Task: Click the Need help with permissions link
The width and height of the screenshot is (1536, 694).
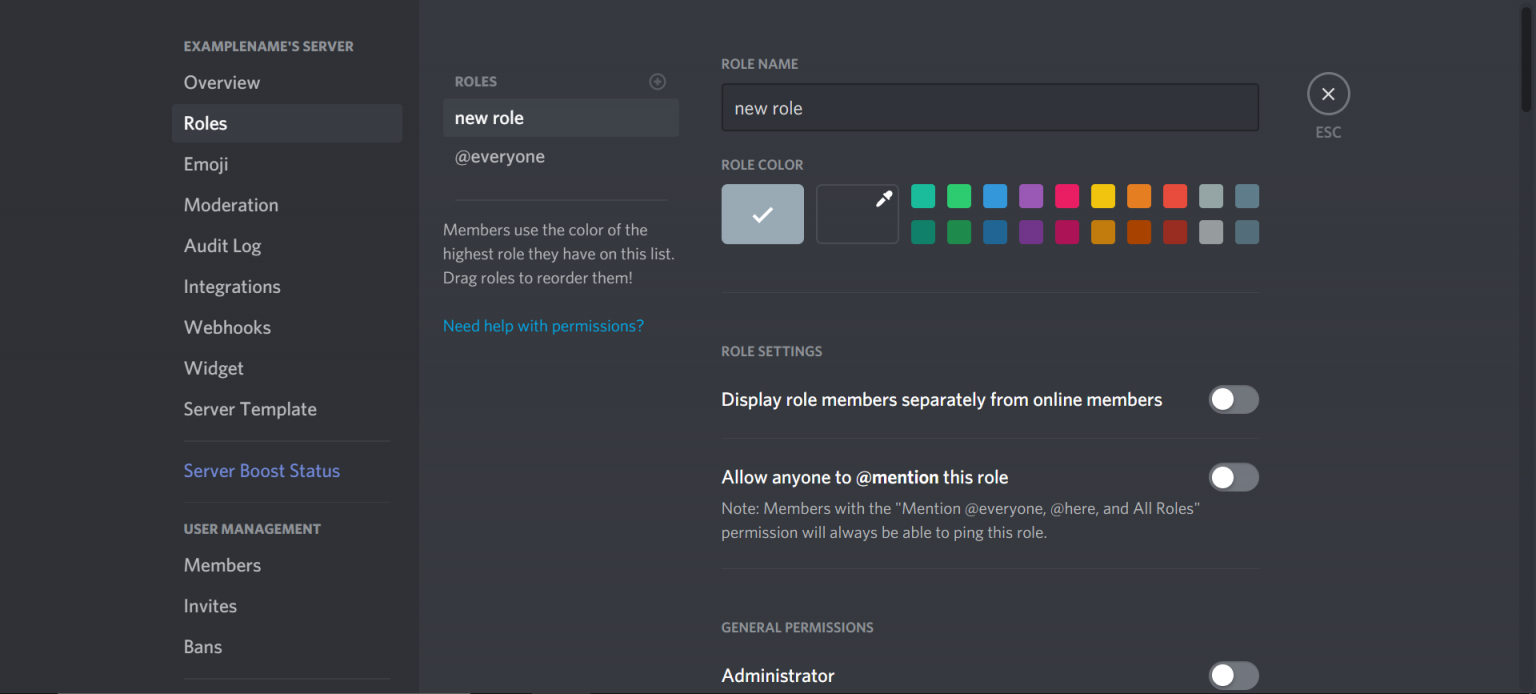Action: pos(543,326)
